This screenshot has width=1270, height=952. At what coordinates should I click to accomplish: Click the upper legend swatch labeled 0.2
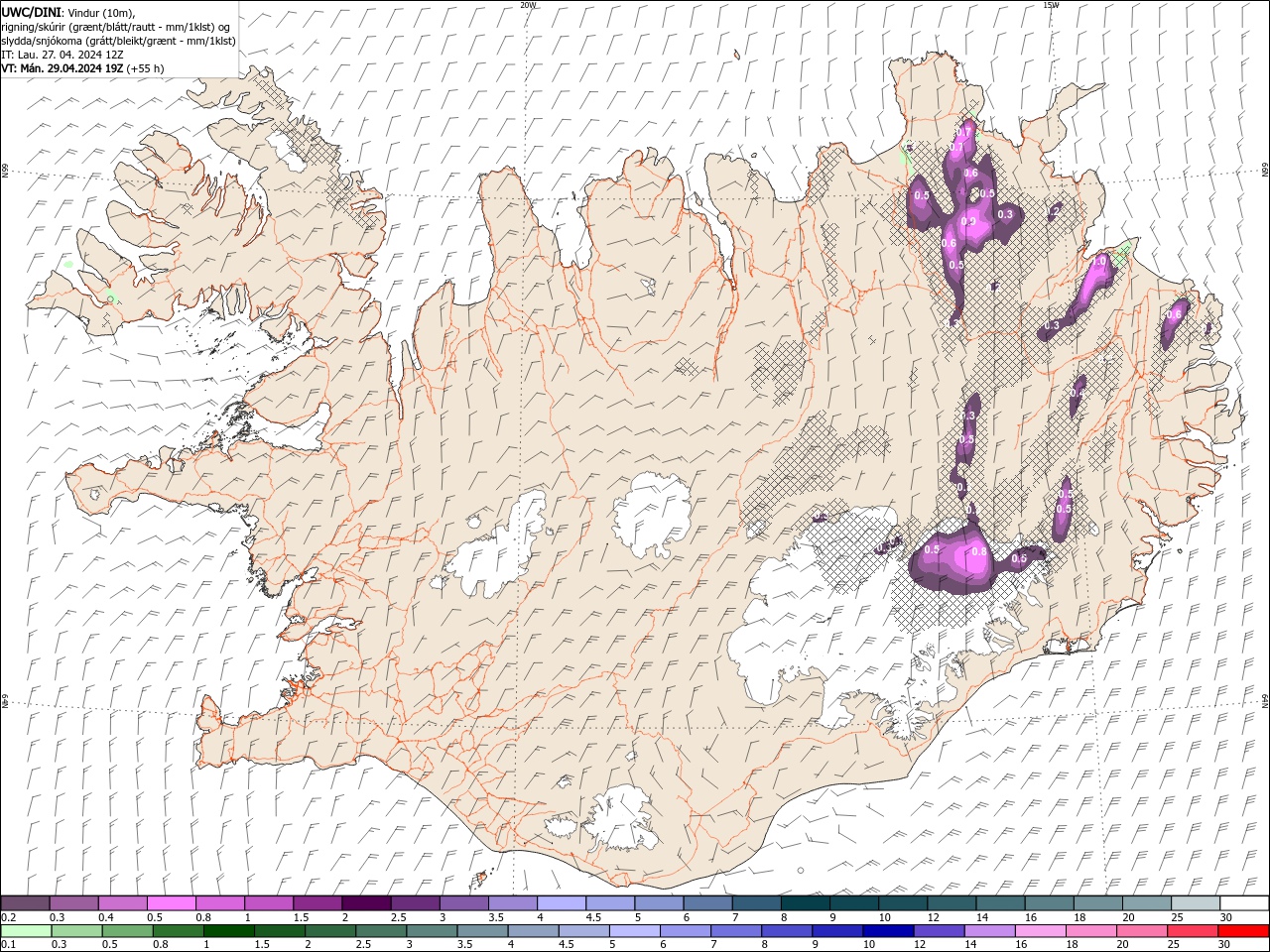pos(25,903)
